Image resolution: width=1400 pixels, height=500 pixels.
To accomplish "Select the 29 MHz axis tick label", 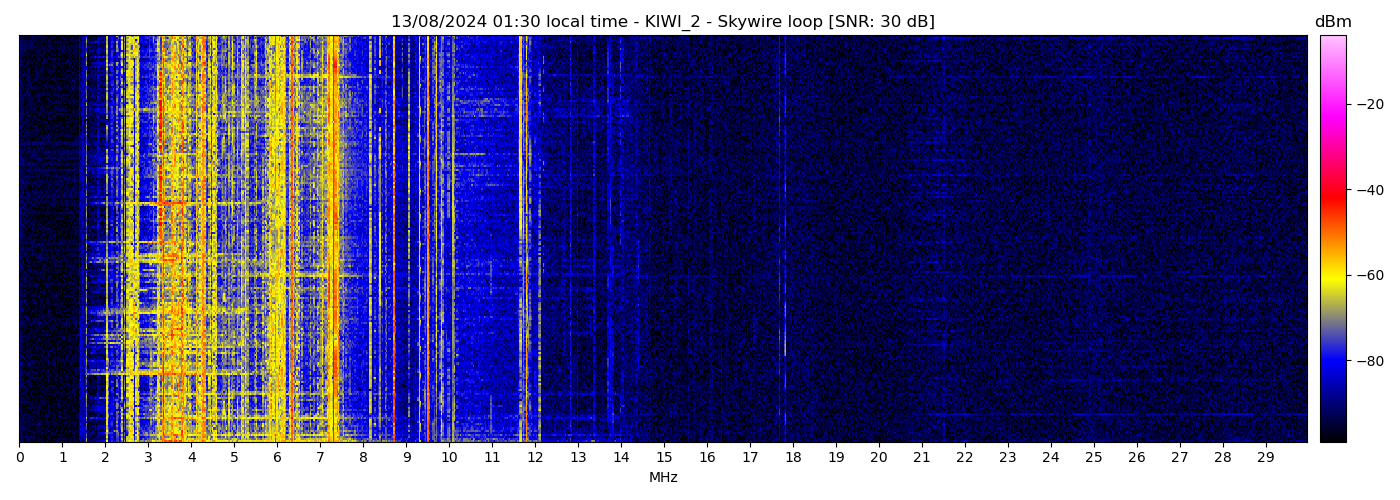I will pyautogui.click(x=1265, y=457).
